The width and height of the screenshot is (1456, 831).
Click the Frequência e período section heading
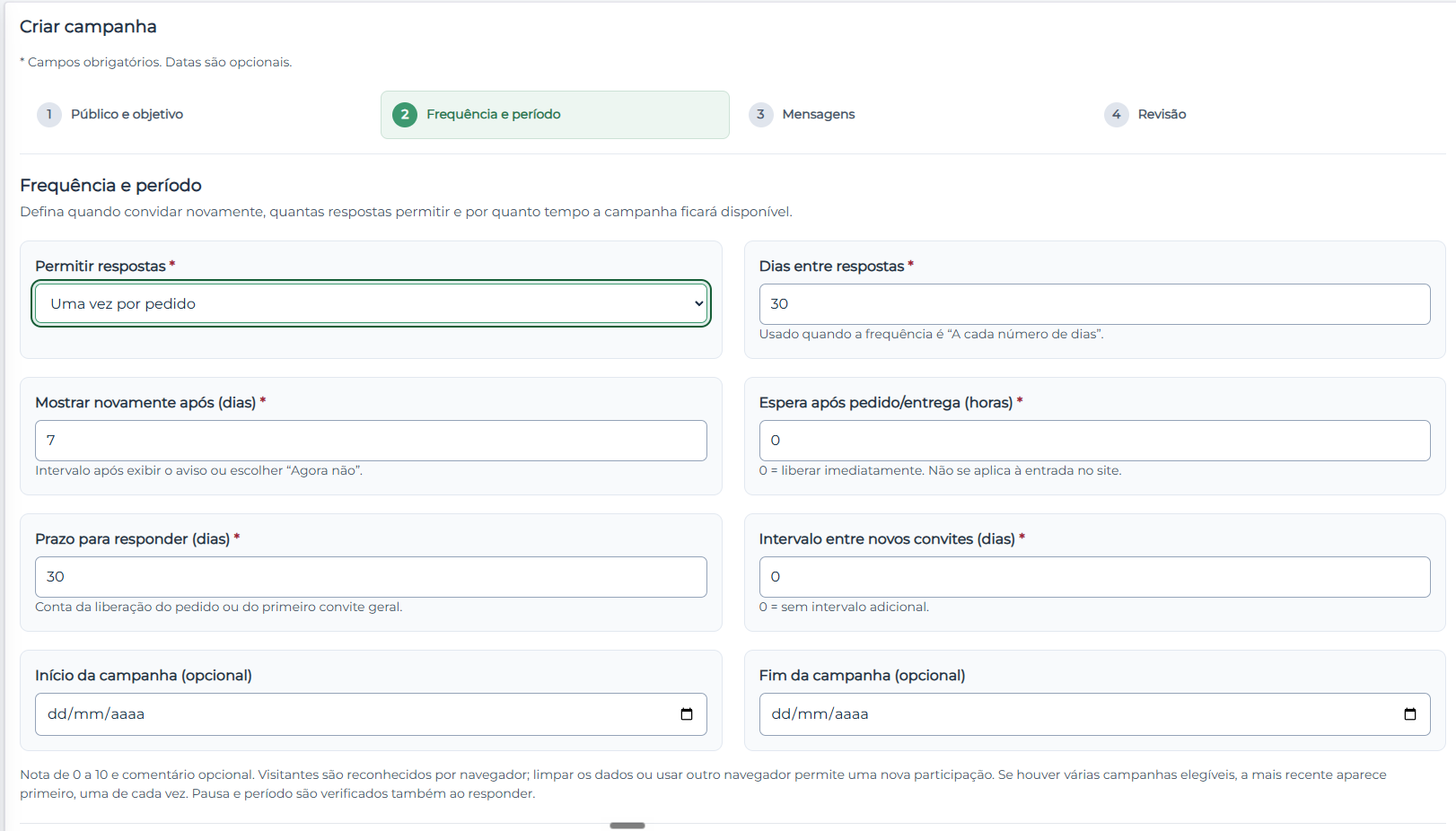110,186
